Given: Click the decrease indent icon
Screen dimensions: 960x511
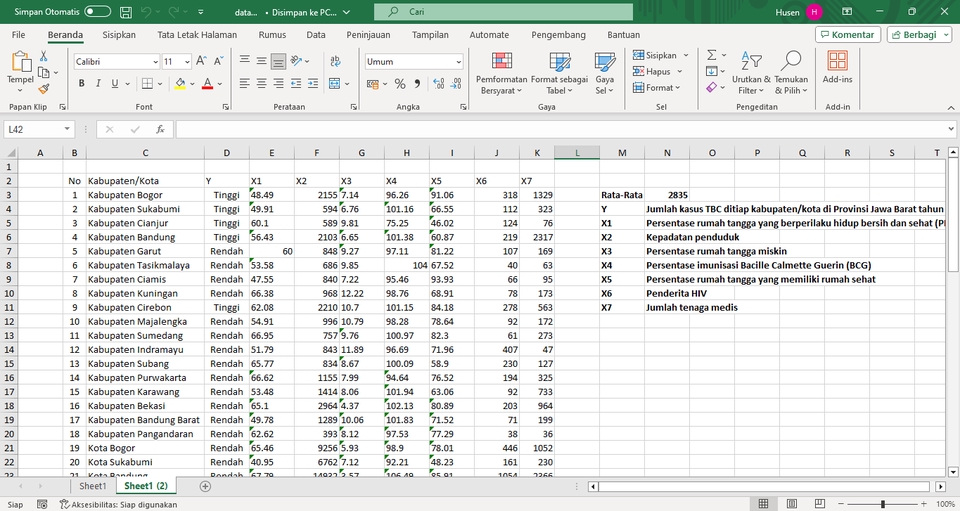Looking at the screenshot, I should point(296,84).
